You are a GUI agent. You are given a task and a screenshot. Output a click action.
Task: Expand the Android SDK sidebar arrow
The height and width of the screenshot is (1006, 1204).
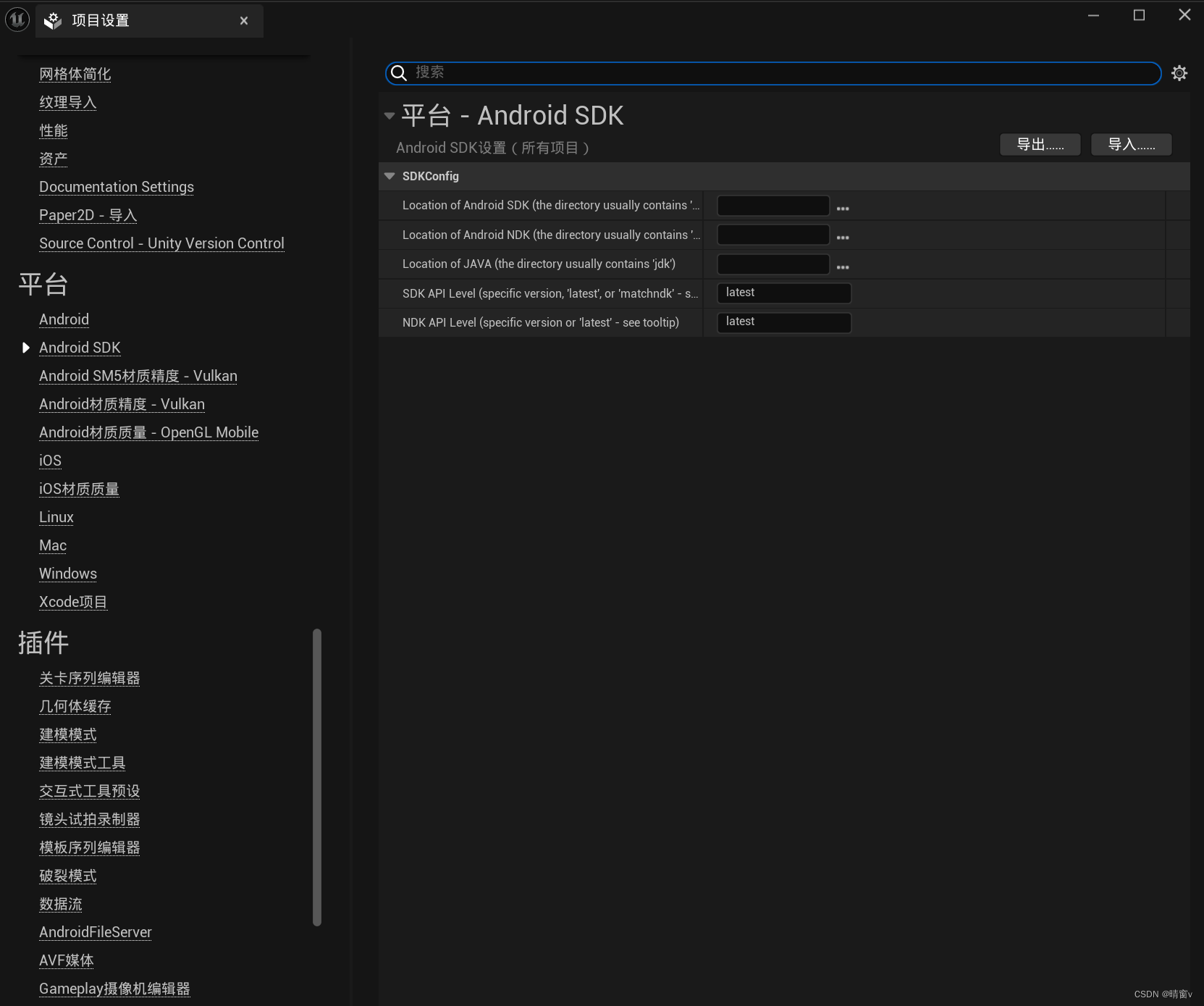click(x=26, y=348)
